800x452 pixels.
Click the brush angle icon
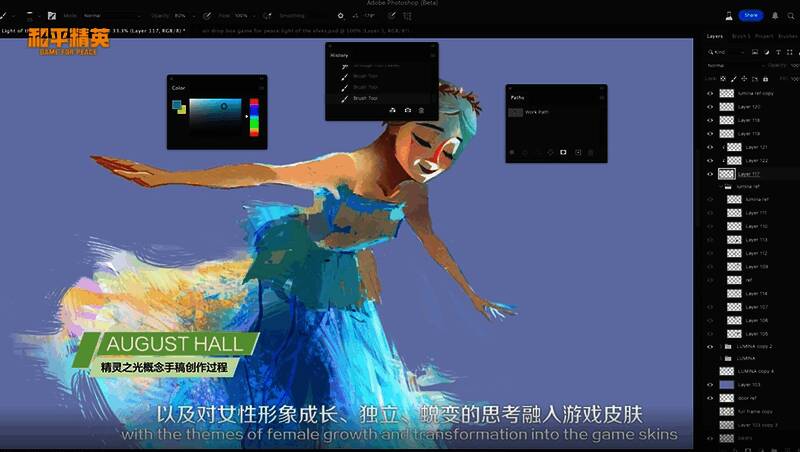[356, 16]
